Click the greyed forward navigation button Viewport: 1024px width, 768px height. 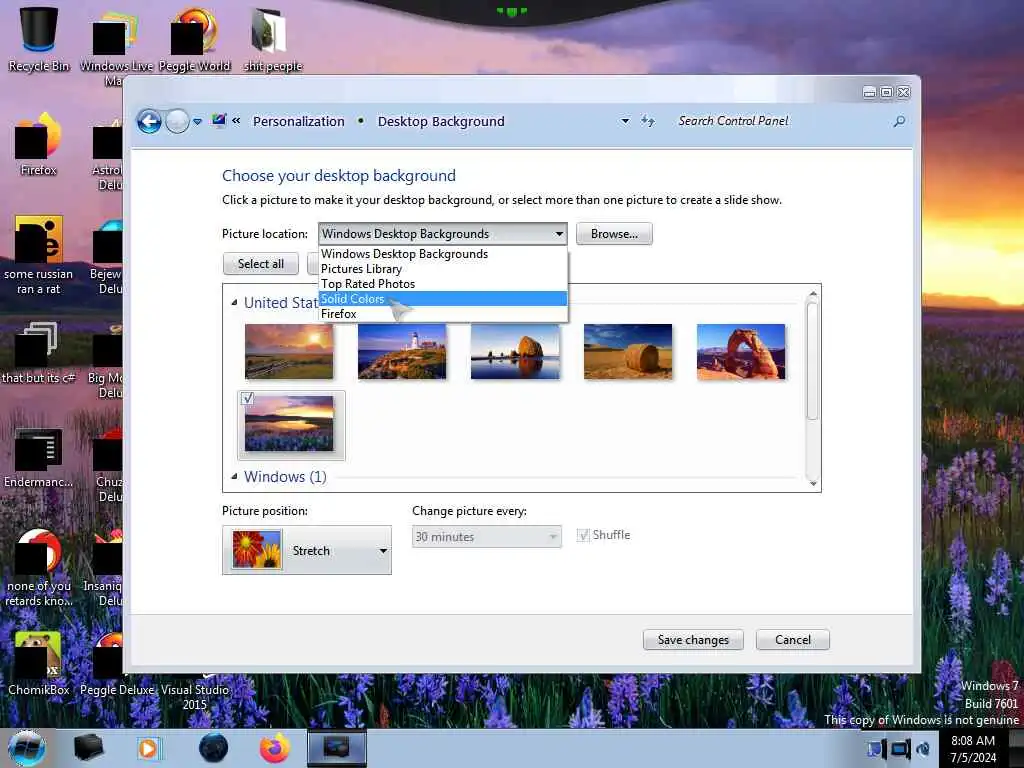coord(177,121)
